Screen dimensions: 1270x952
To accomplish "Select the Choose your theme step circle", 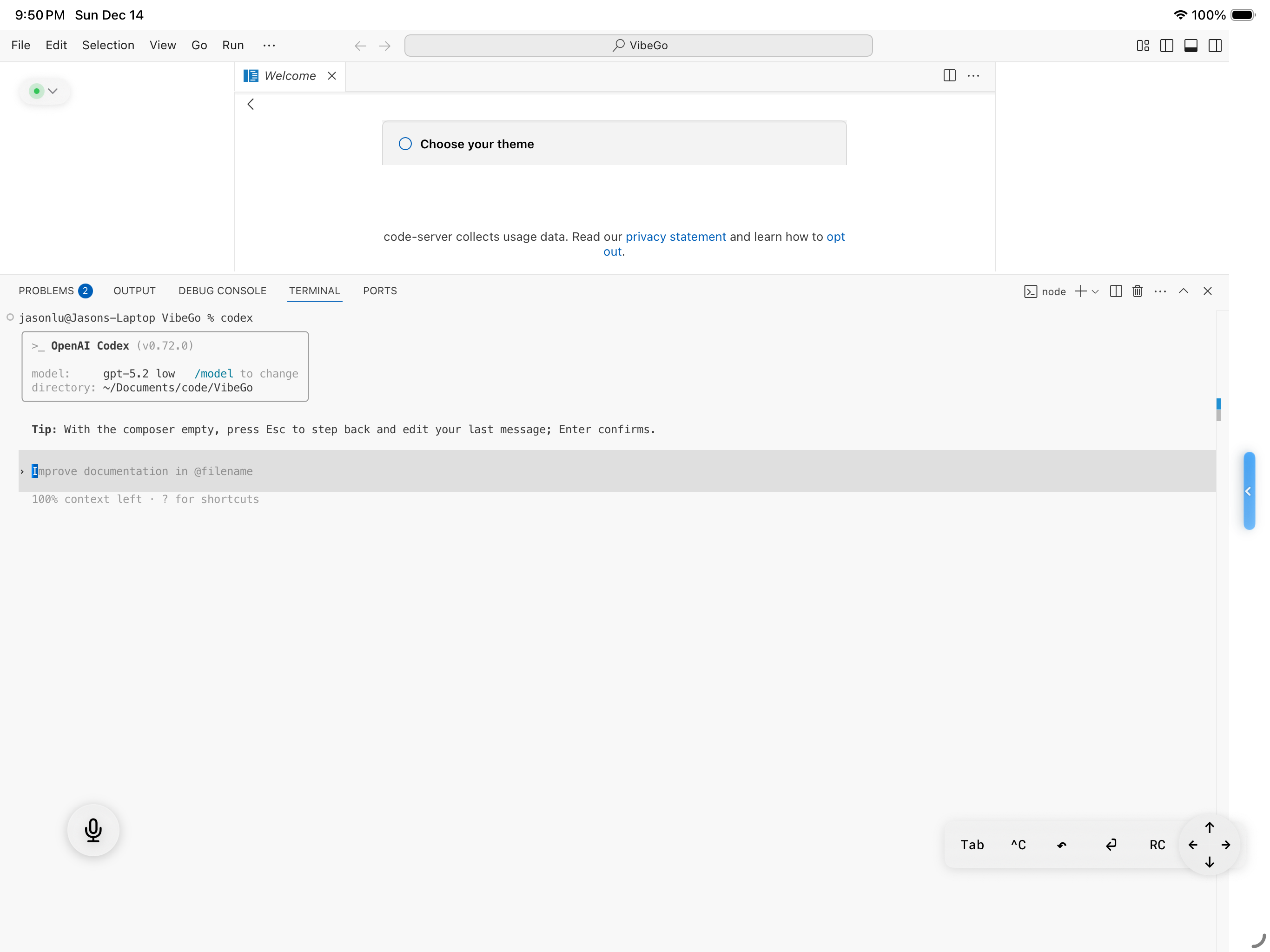I will coord(405,144).
